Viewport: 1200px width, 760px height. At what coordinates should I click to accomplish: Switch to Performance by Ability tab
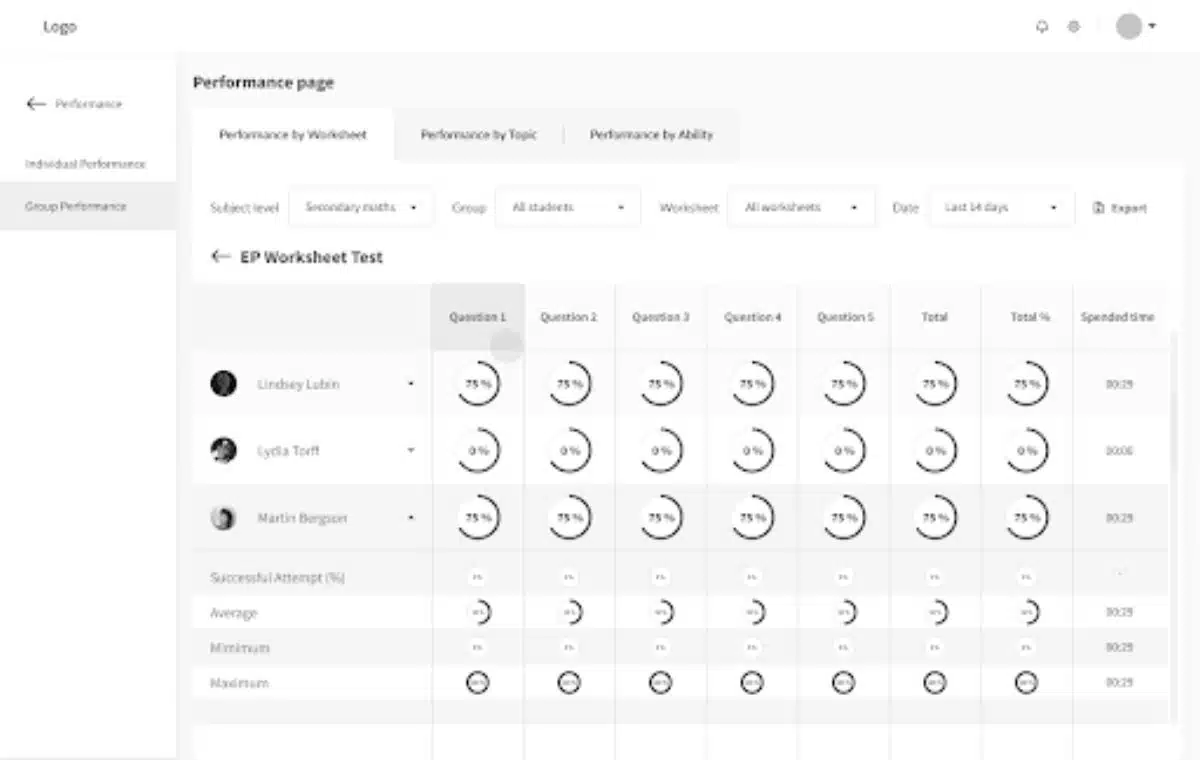click(x=651, y=135)
